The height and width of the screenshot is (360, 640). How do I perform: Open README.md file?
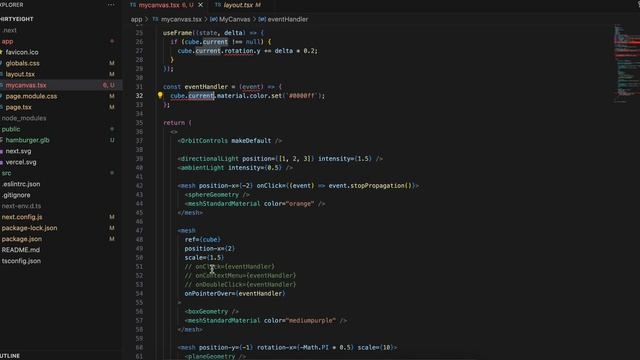(x=21, y=250)
